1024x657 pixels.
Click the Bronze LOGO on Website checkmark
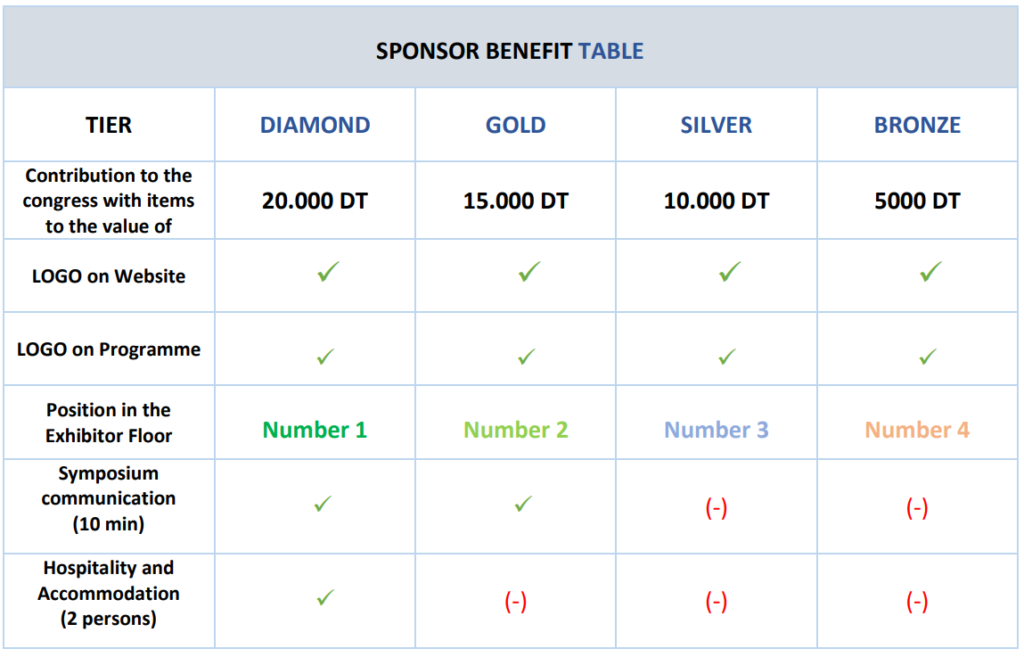point(931,272)
